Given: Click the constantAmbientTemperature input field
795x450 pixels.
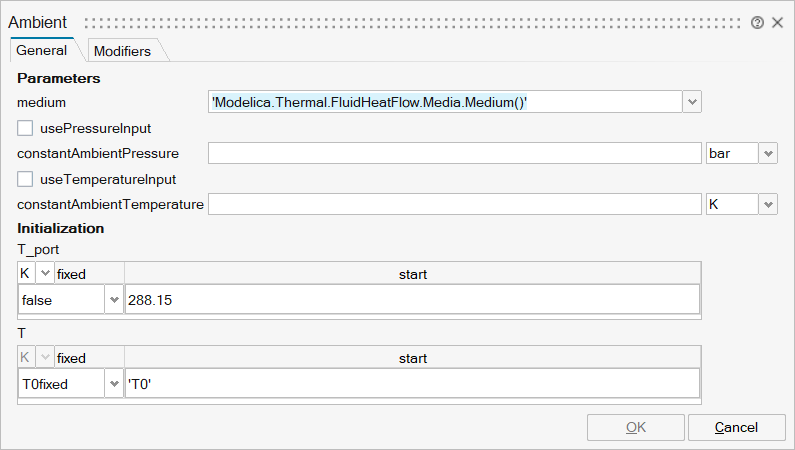Looking at the screenshot, I should (x=454, y=204).
